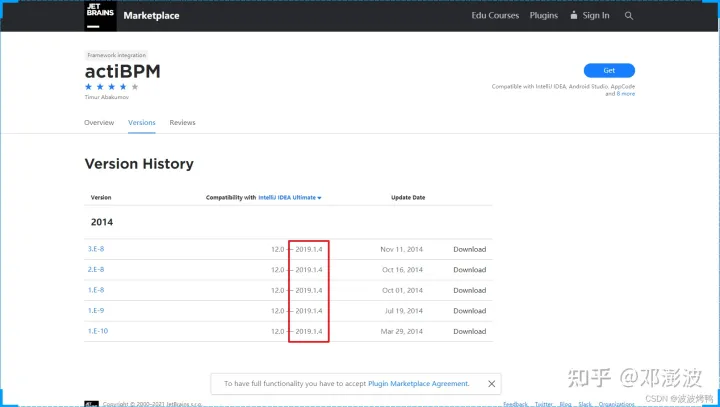
Task: Click the user icon beside Sign In
Action: tap(574, 15)
